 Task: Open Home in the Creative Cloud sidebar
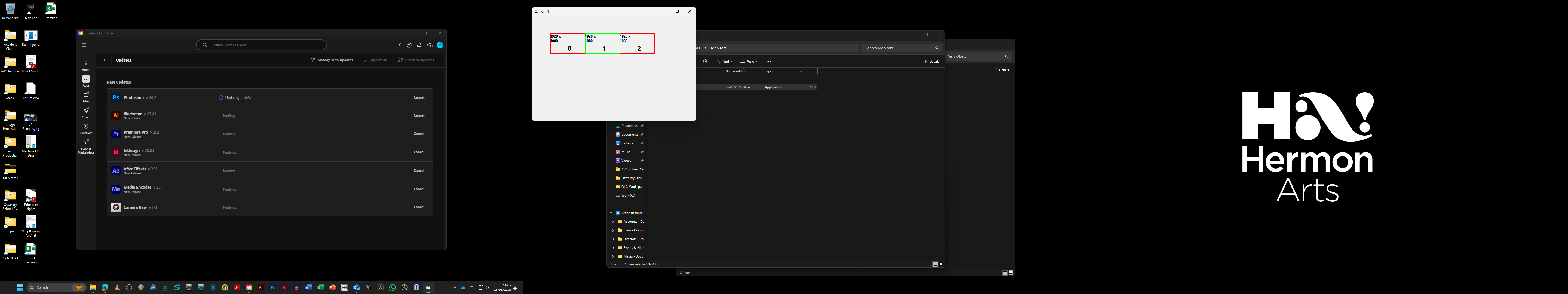coord(86,65)
